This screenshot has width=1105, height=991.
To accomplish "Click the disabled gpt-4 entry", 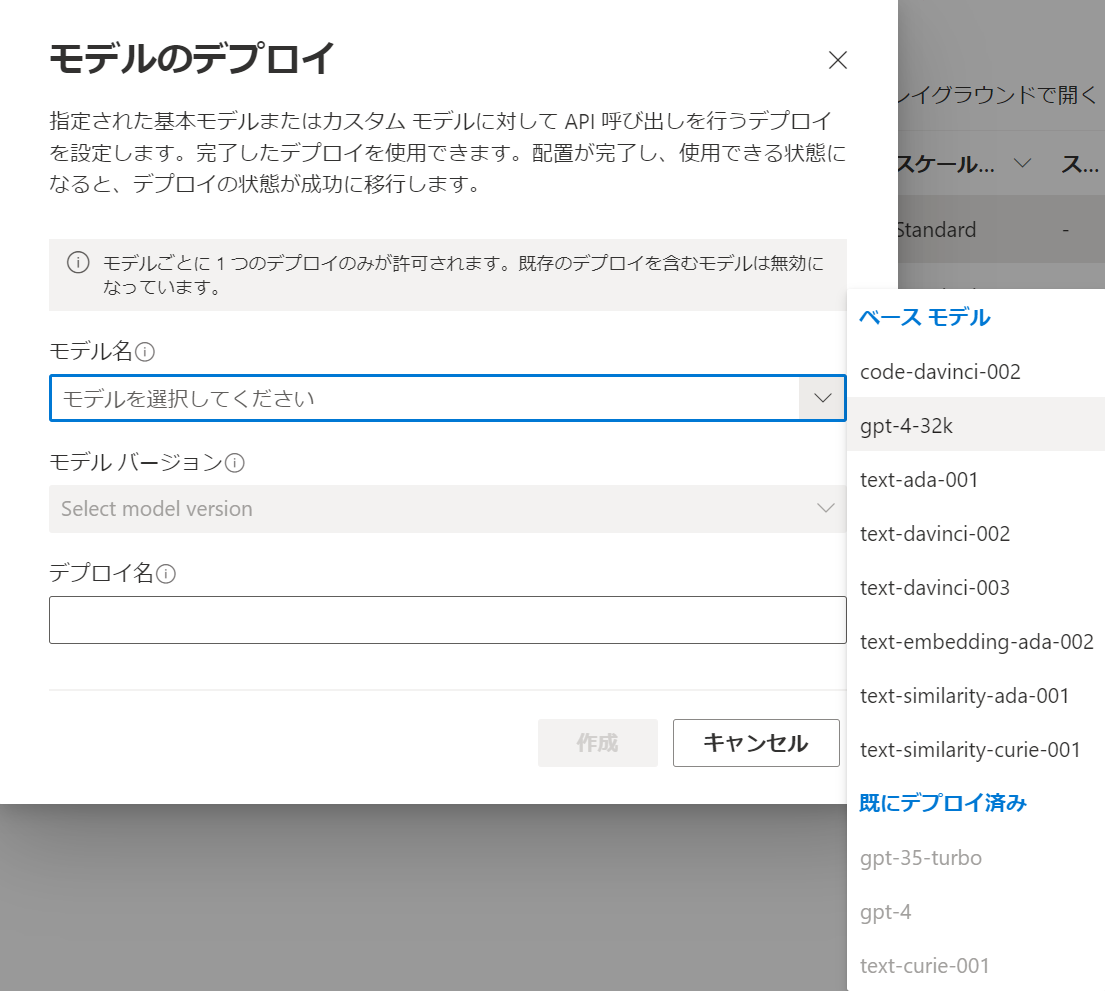I will 975,912.
